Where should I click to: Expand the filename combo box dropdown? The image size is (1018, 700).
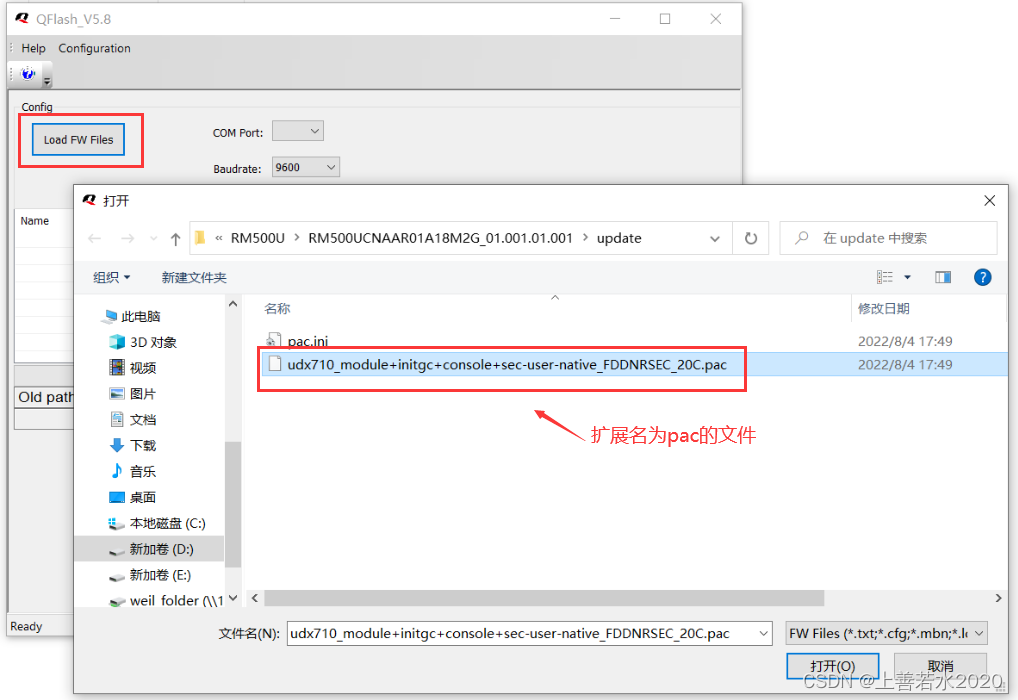[x=764, y=633]
